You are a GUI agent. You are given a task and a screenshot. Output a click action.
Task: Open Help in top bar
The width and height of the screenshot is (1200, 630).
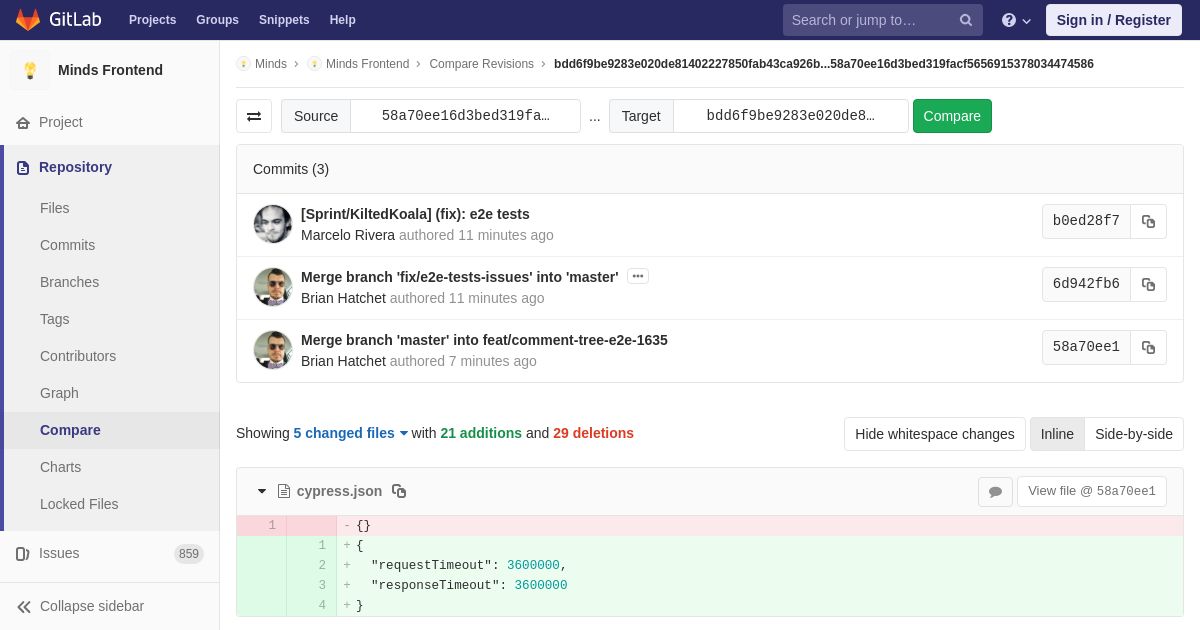(343, 20)
